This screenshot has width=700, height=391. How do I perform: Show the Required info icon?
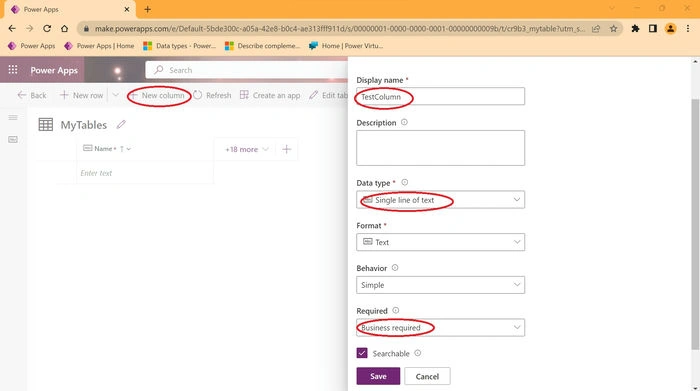click(x=396, y=310)
